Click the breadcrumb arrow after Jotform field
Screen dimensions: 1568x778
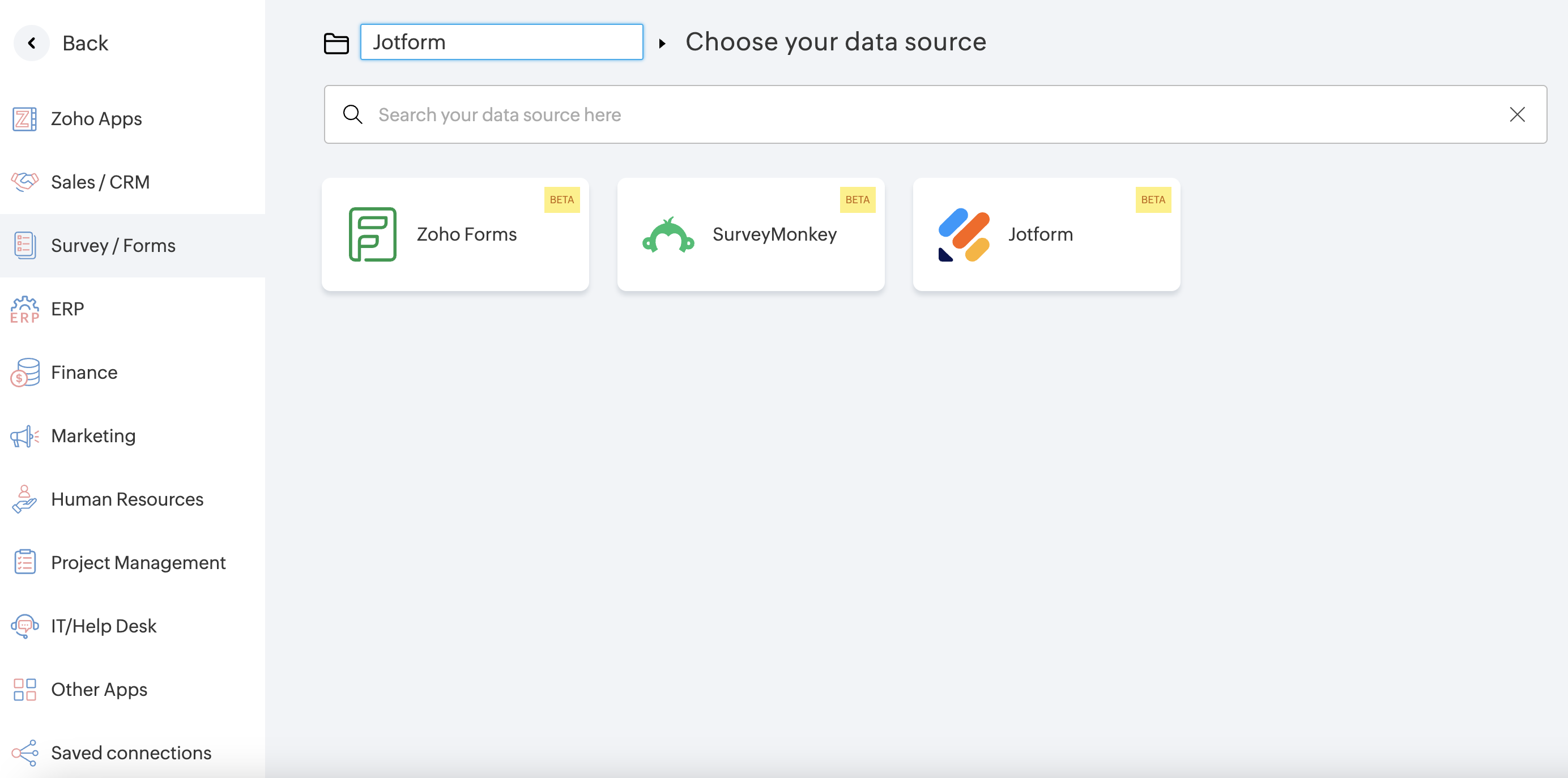point(662,43)
